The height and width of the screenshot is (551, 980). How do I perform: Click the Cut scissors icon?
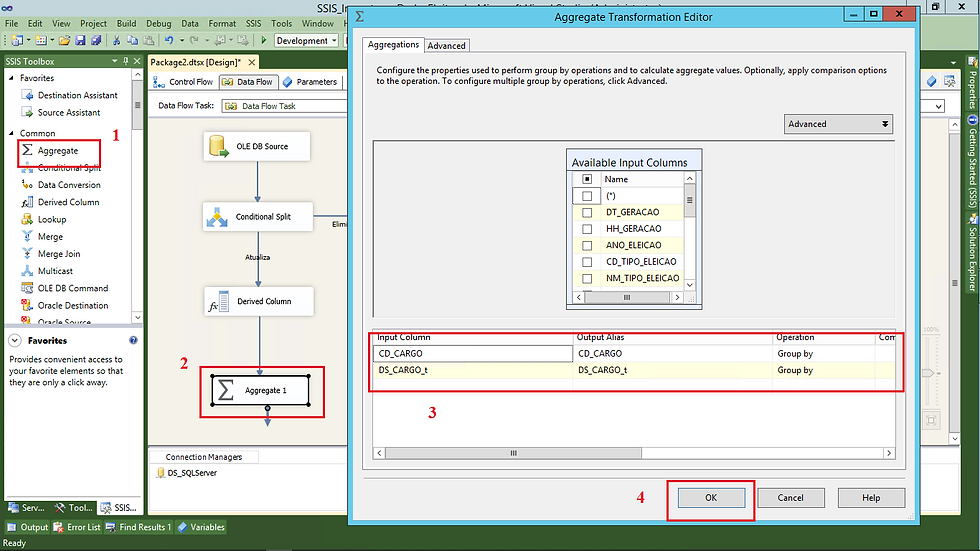point(116,41)
